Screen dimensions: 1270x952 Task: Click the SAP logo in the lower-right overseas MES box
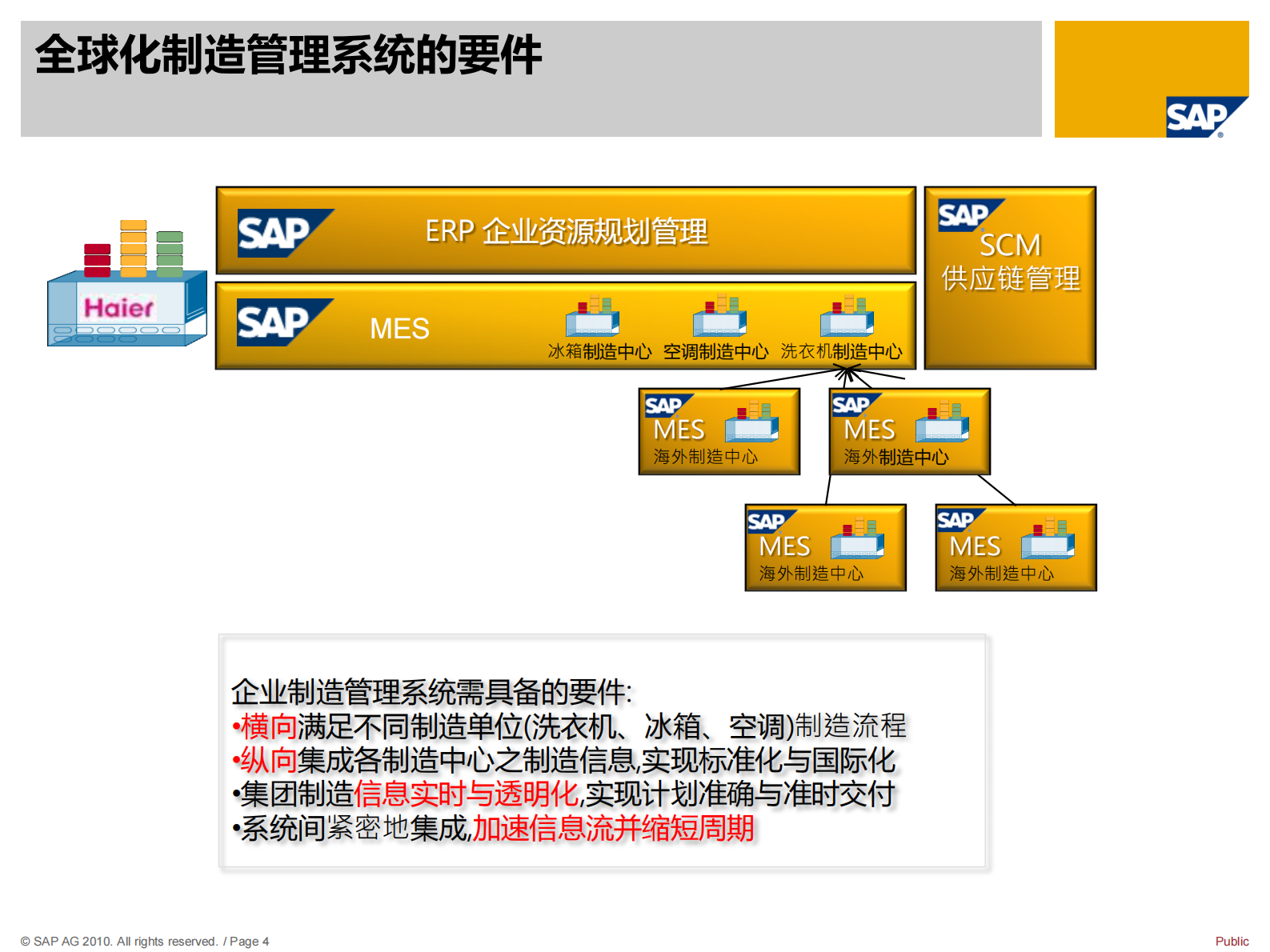(x=960, y=520)
